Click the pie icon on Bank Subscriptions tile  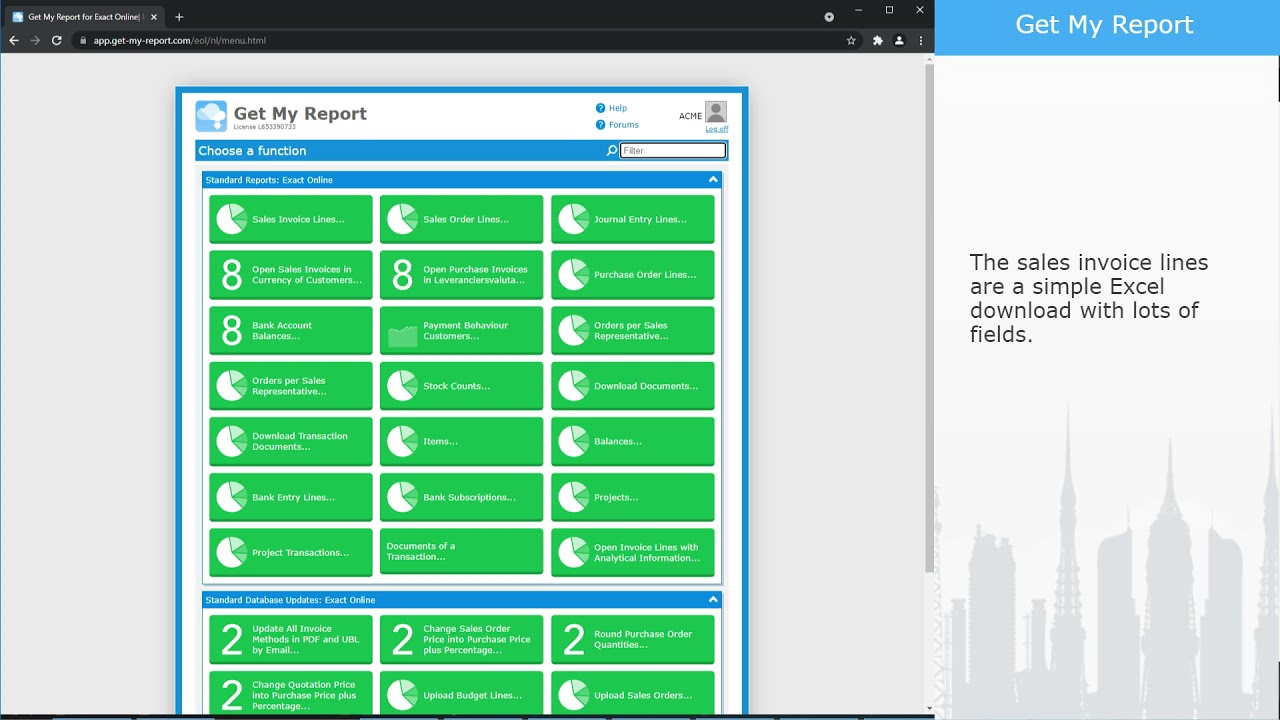click(402, 497)
